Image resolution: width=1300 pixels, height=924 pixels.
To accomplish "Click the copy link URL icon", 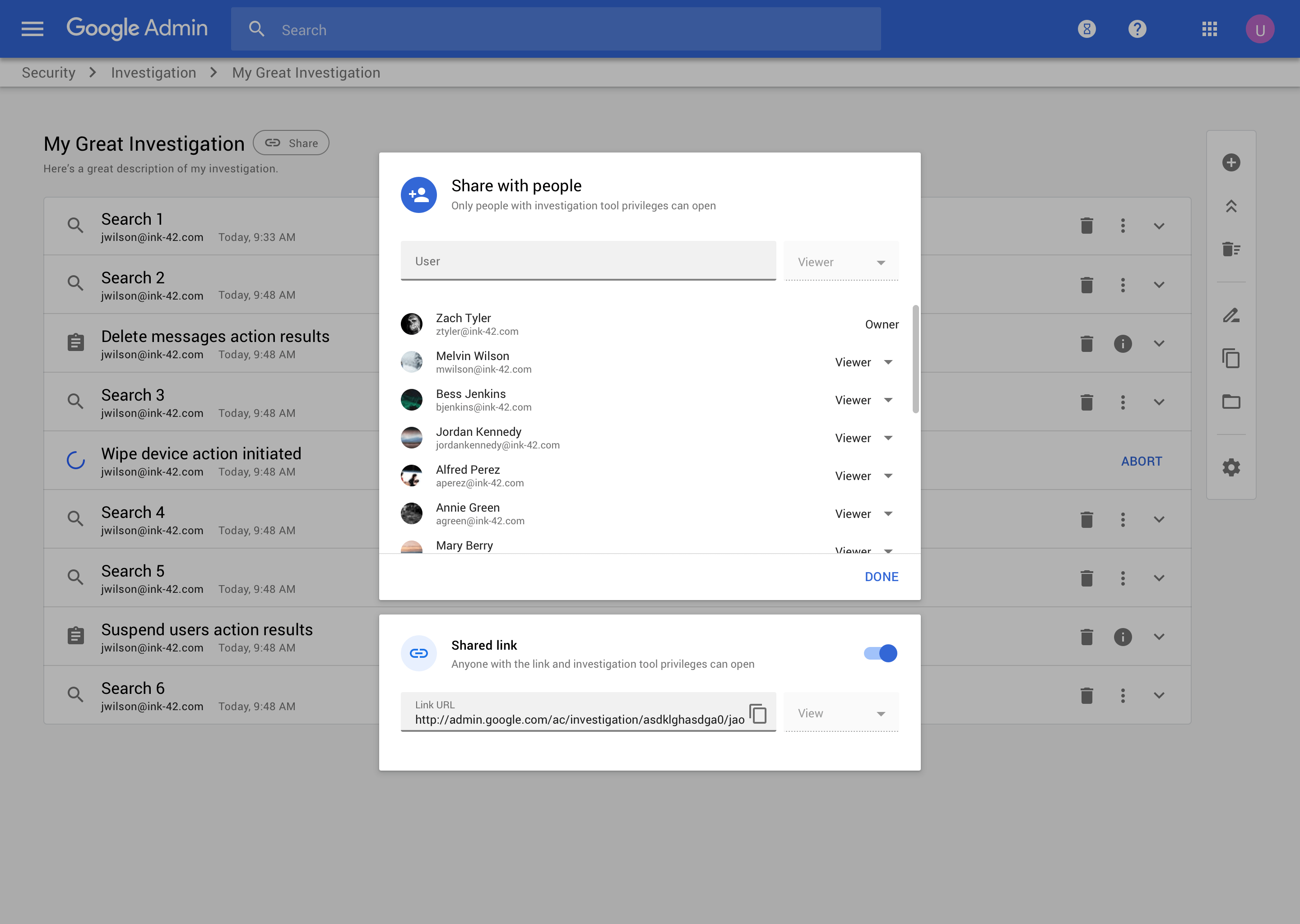I will coord(758,713).
